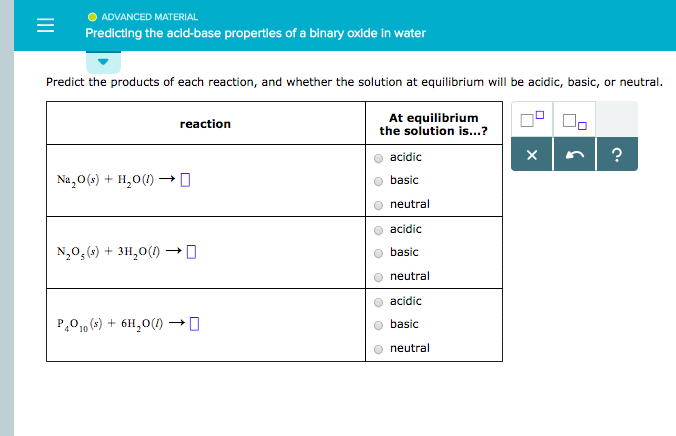Click the Na2O reaction product input box
The height and width of the screenshot is (436, 676).
(x=186, y=181)
